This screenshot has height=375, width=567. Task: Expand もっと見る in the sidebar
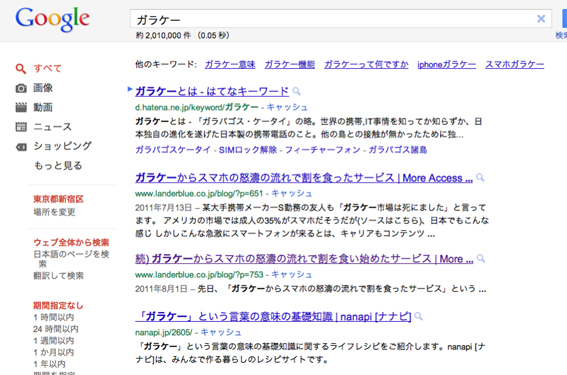pos(58,166)
